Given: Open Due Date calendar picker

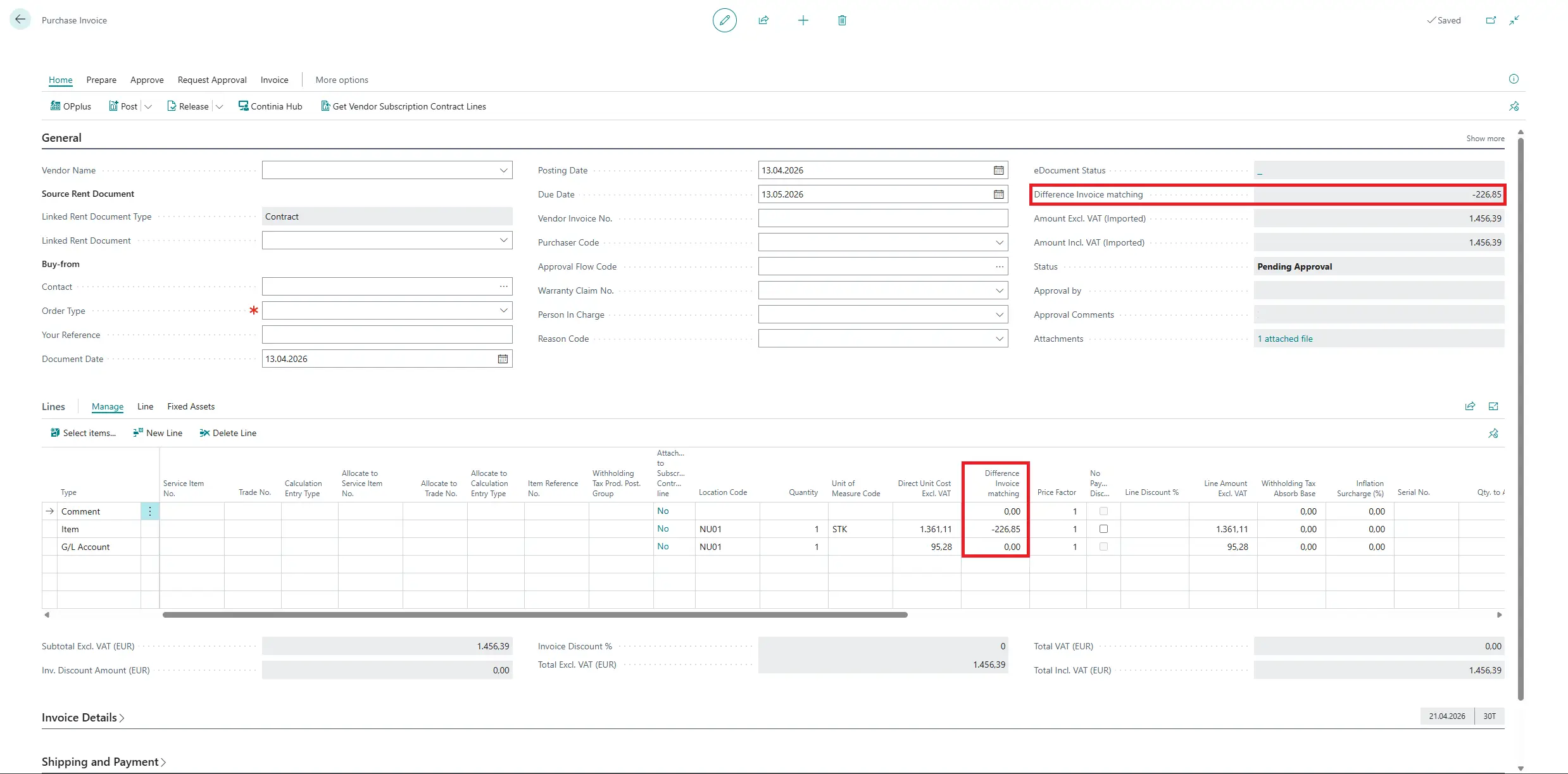Looking at the screenshot, I should pos(998,194).
